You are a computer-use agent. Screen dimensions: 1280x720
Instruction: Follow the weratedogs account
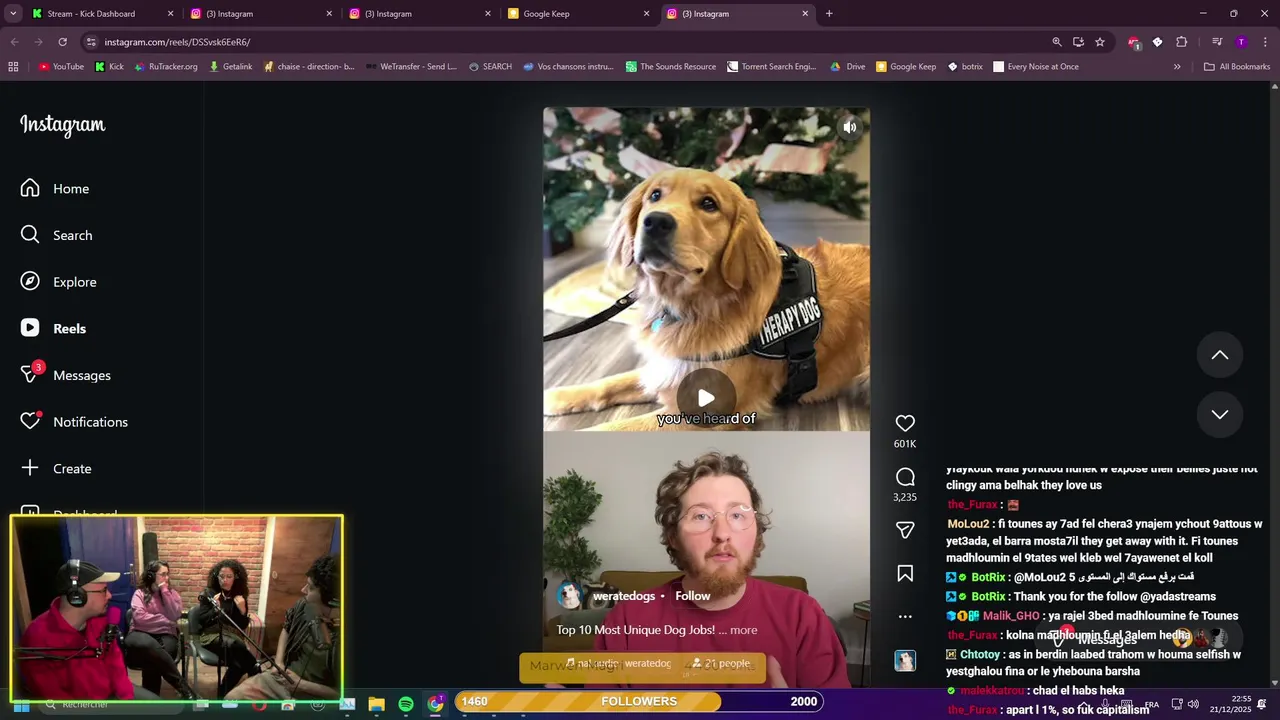click(x=693, y=596)
